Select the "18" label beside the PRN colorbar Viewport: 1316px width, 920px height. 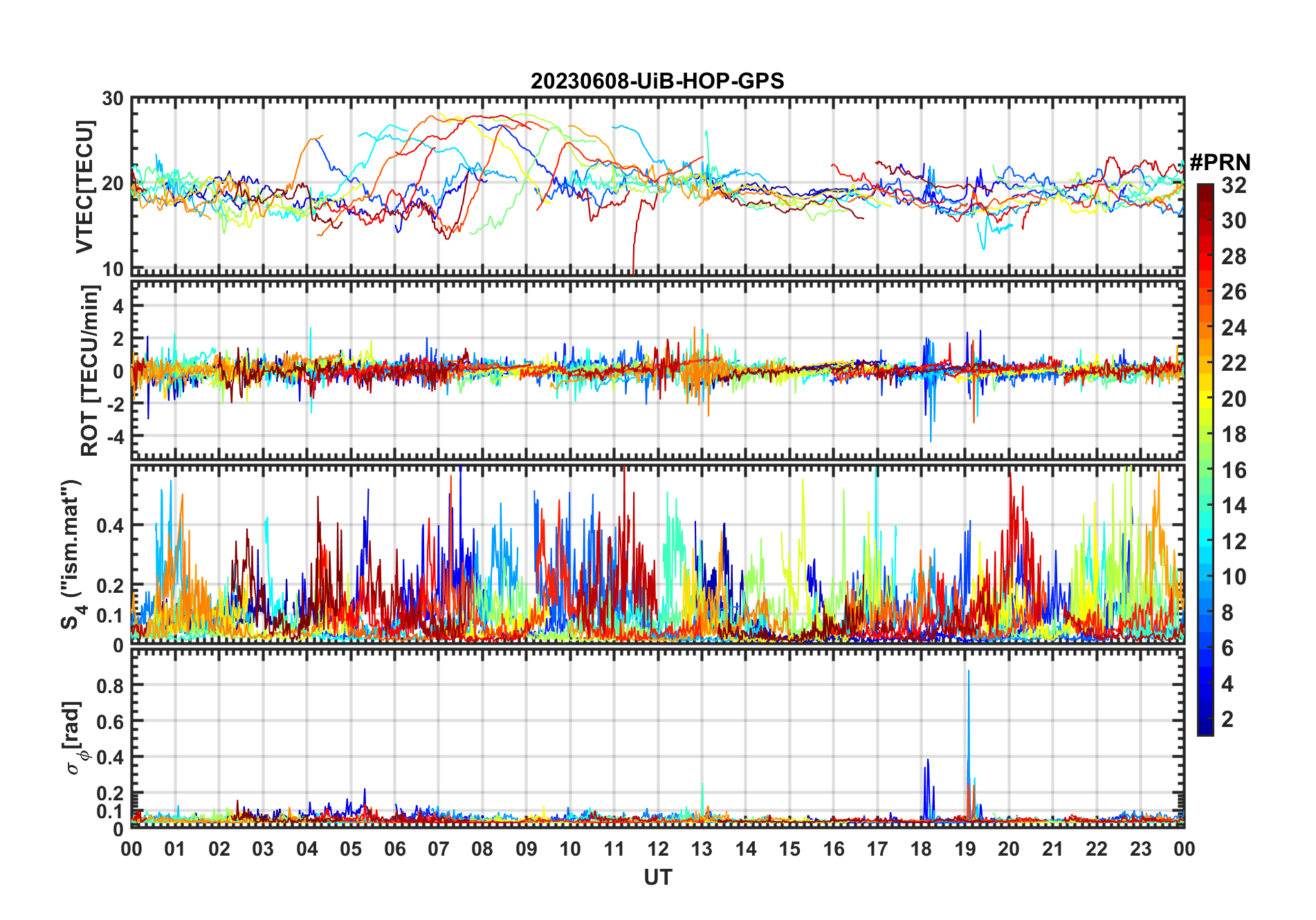tap(1234, 434)
